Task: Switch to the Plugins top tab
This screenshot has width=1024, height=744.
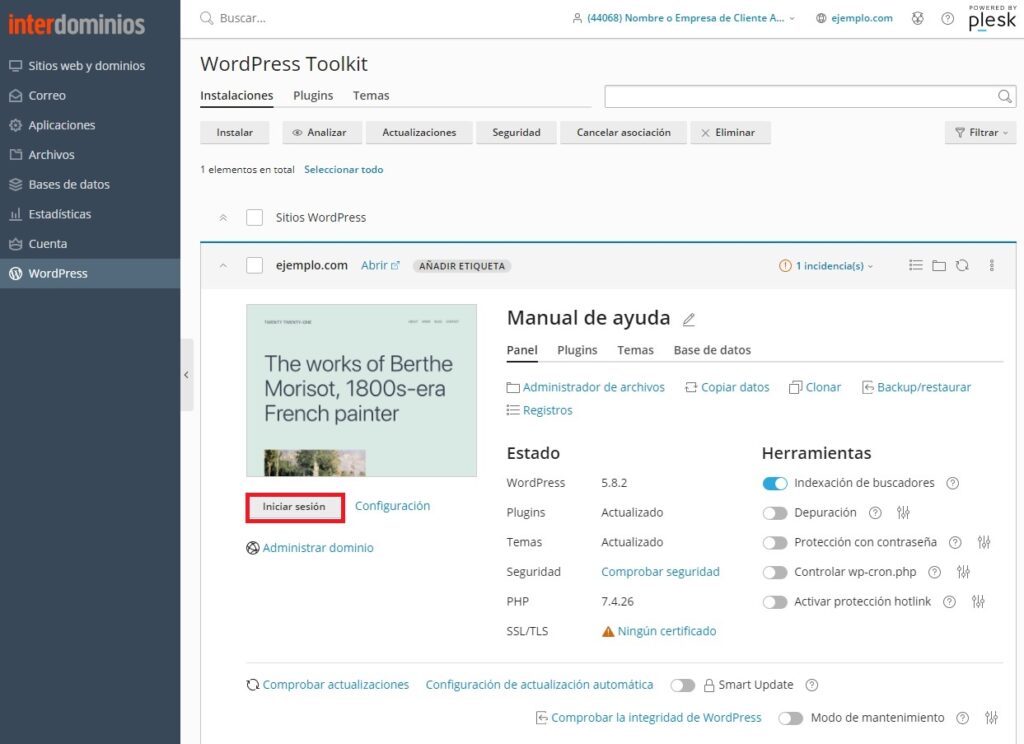Action: coord(313,95)
